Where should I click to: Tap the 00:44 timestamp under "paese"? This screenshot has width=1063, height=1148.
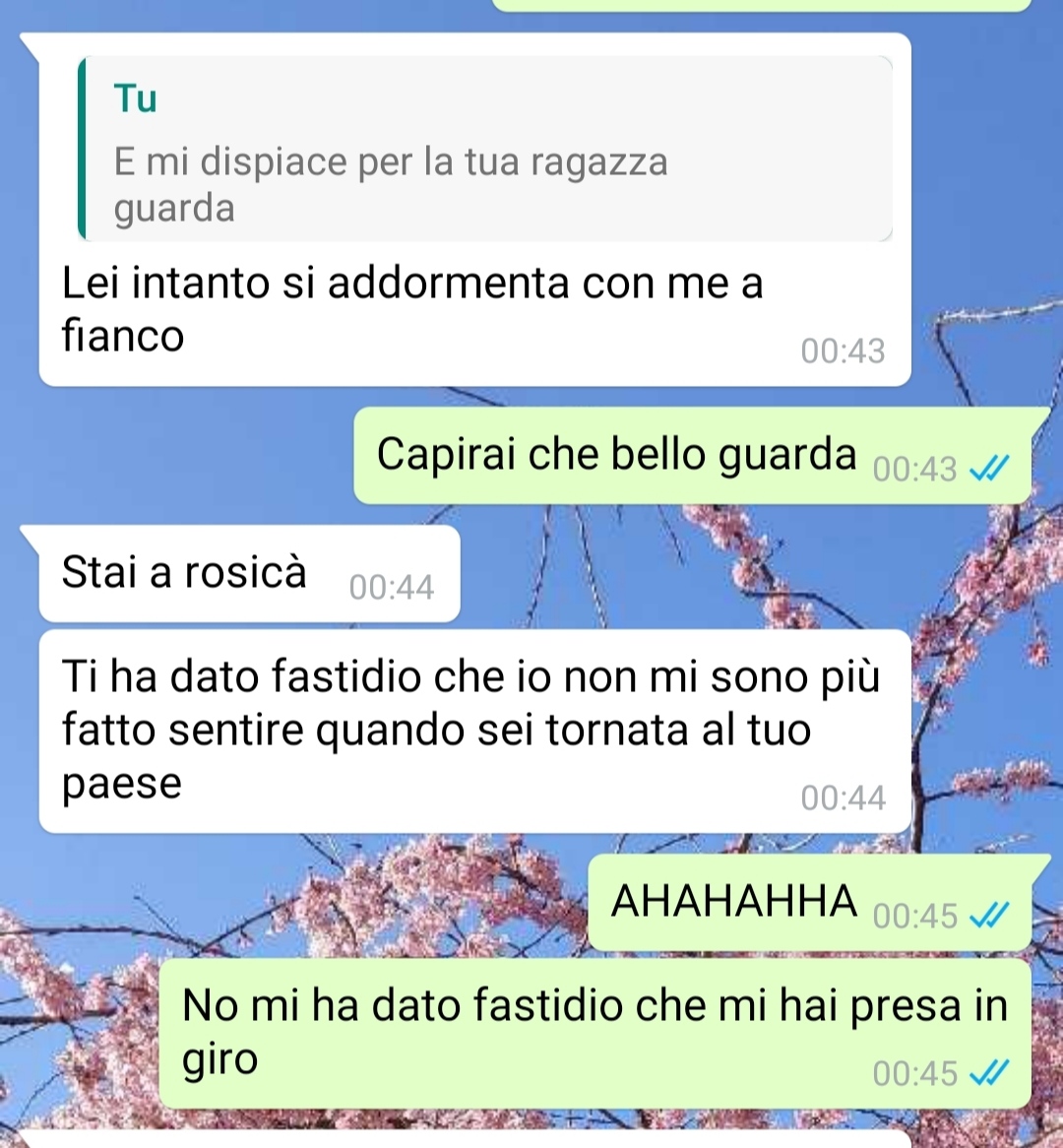click(x=843, y=797)
